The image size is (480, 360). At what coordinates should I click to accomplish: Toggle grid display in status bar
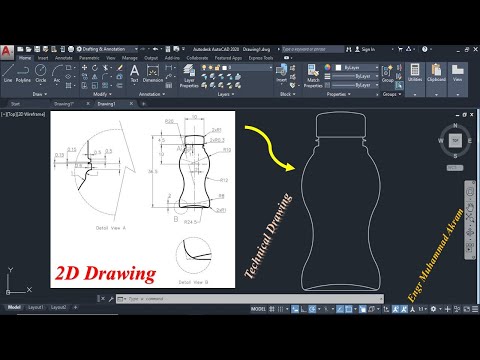272,309
